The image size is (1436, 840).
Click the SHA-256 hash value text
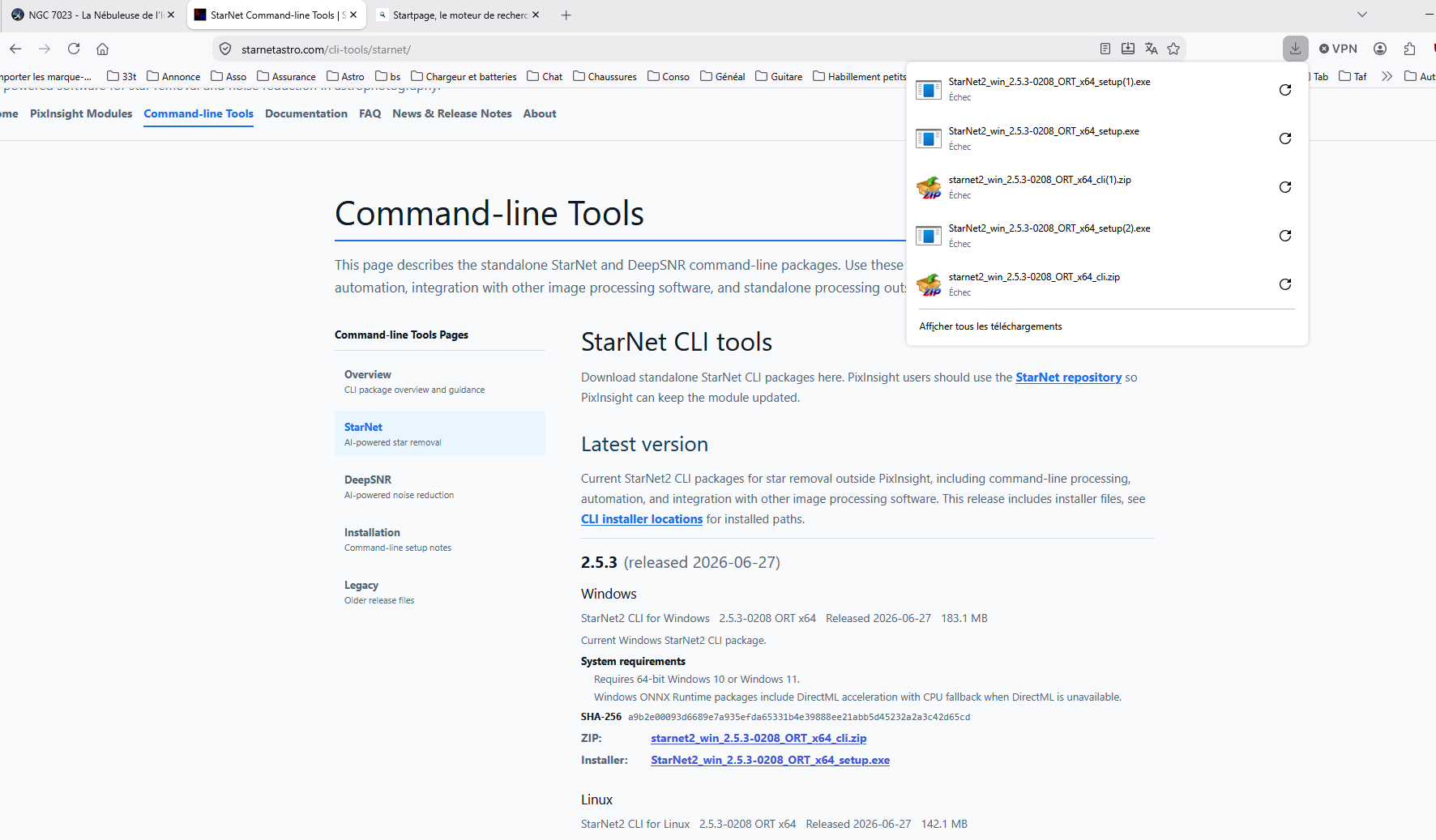click(798, 717)
